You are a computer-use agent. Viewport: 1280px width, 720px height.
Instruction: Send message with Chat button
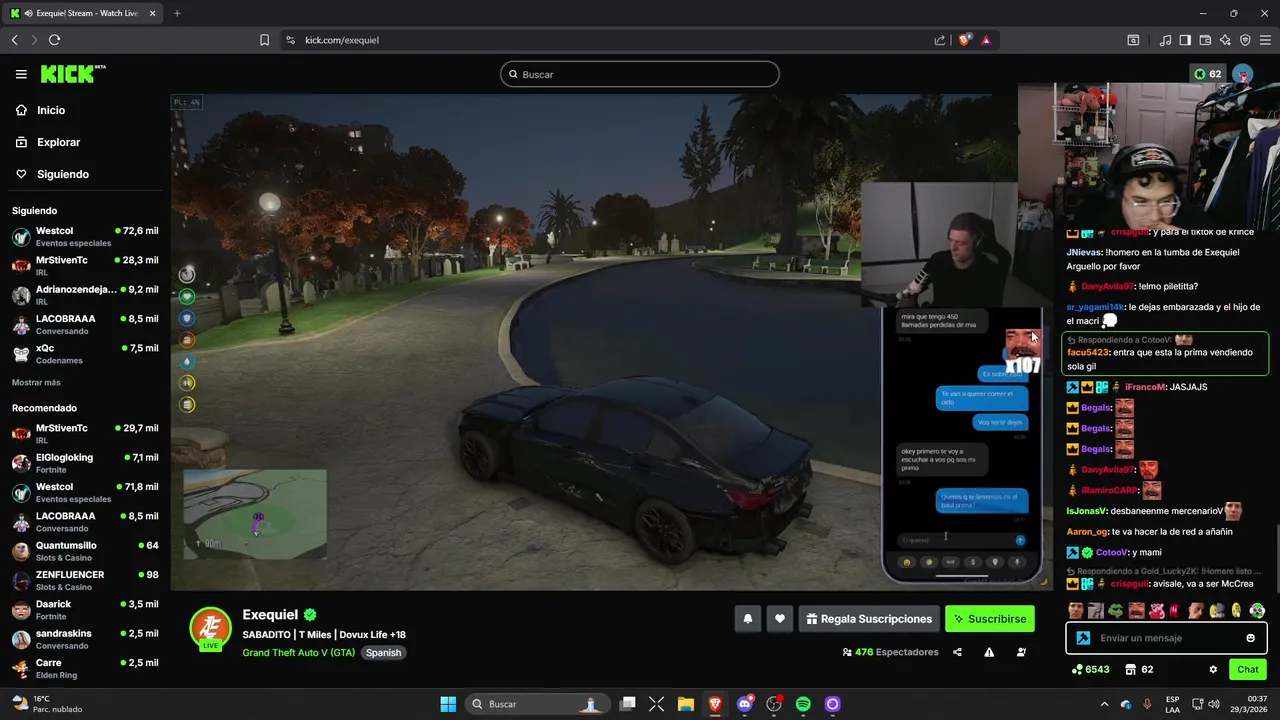coord(1248,669)
